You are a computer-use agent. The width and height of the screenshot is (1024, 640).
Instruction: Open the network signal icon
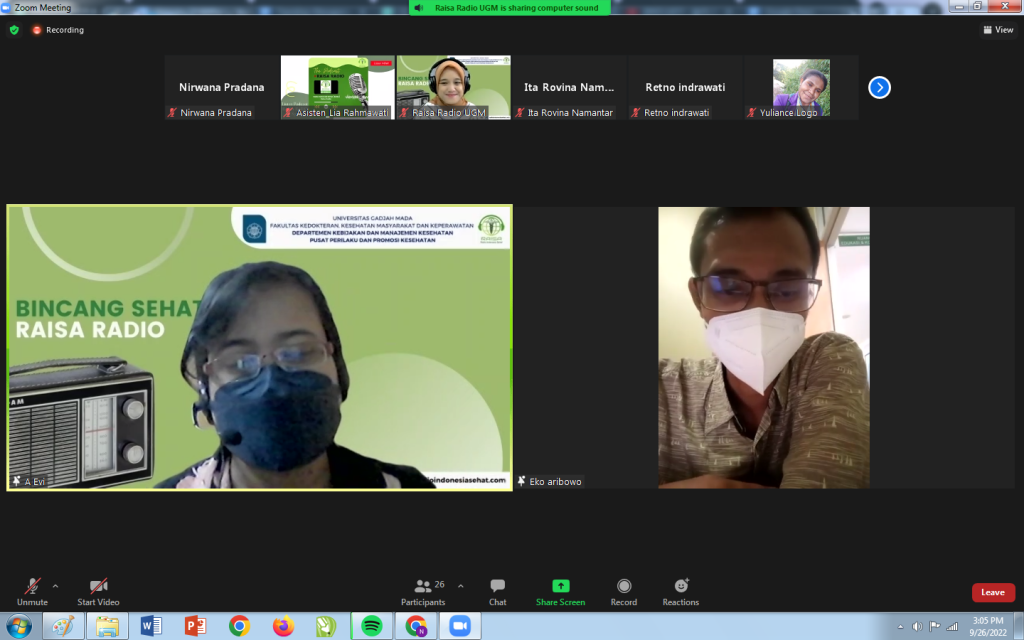coord(952,627)
